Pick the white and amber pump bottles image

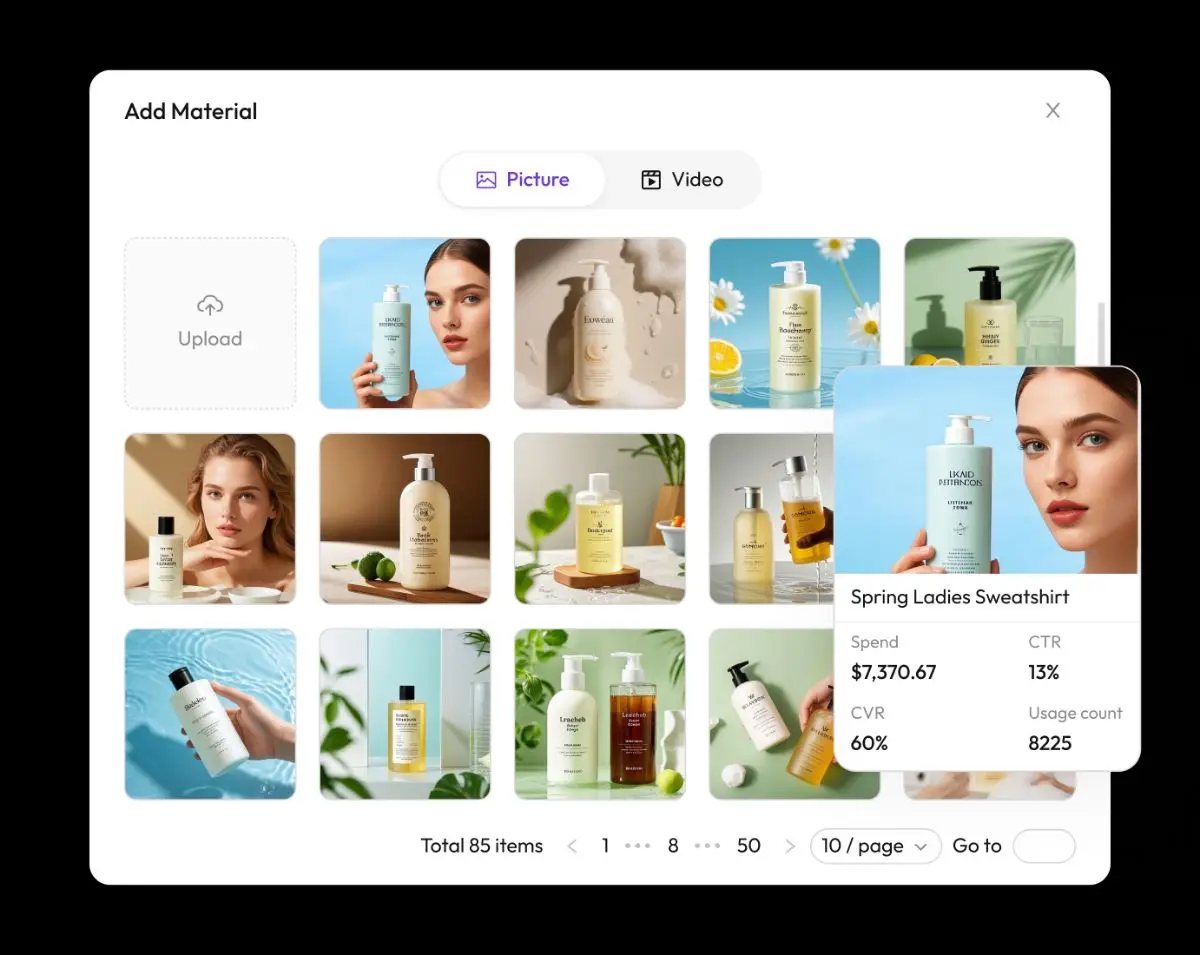(x=600, y=714)
